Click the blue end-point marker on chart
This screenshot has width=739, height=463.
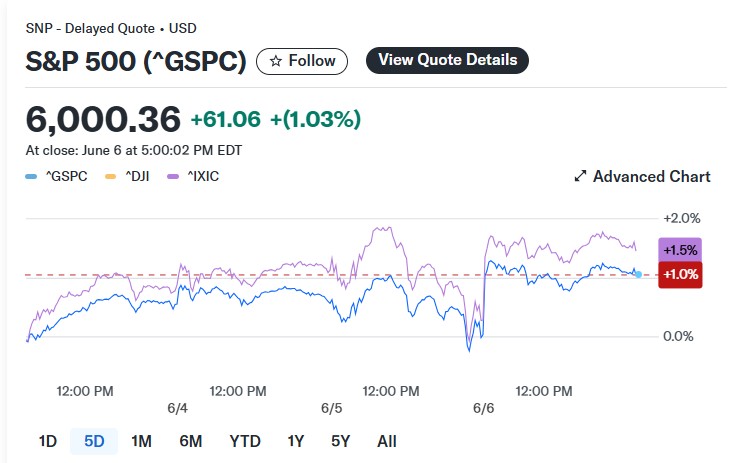pos(638,274)
